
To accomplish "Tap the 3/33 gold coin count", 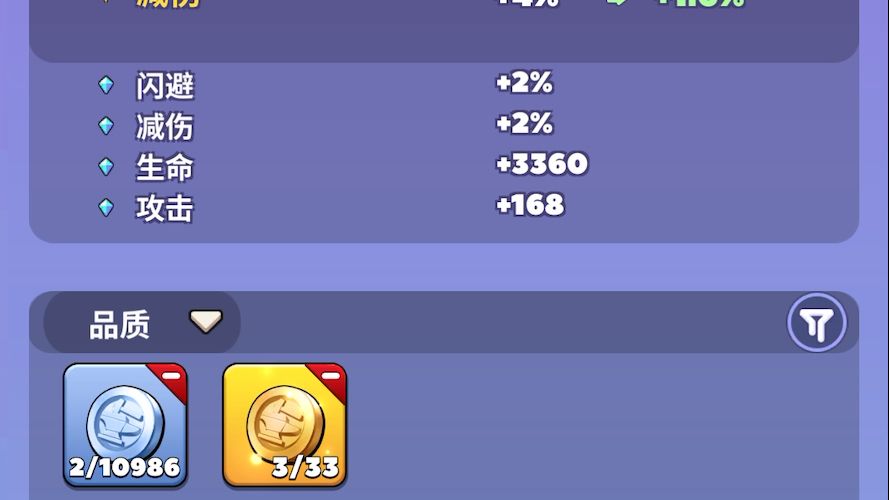I will (x=306, y=467).
